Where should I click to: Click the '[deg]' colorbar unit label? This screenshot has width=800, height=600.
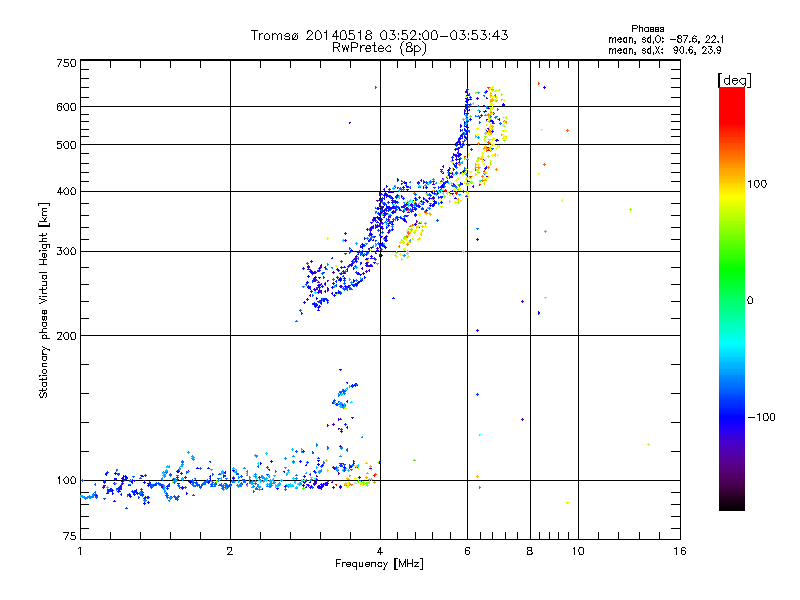tap(734, 80)
